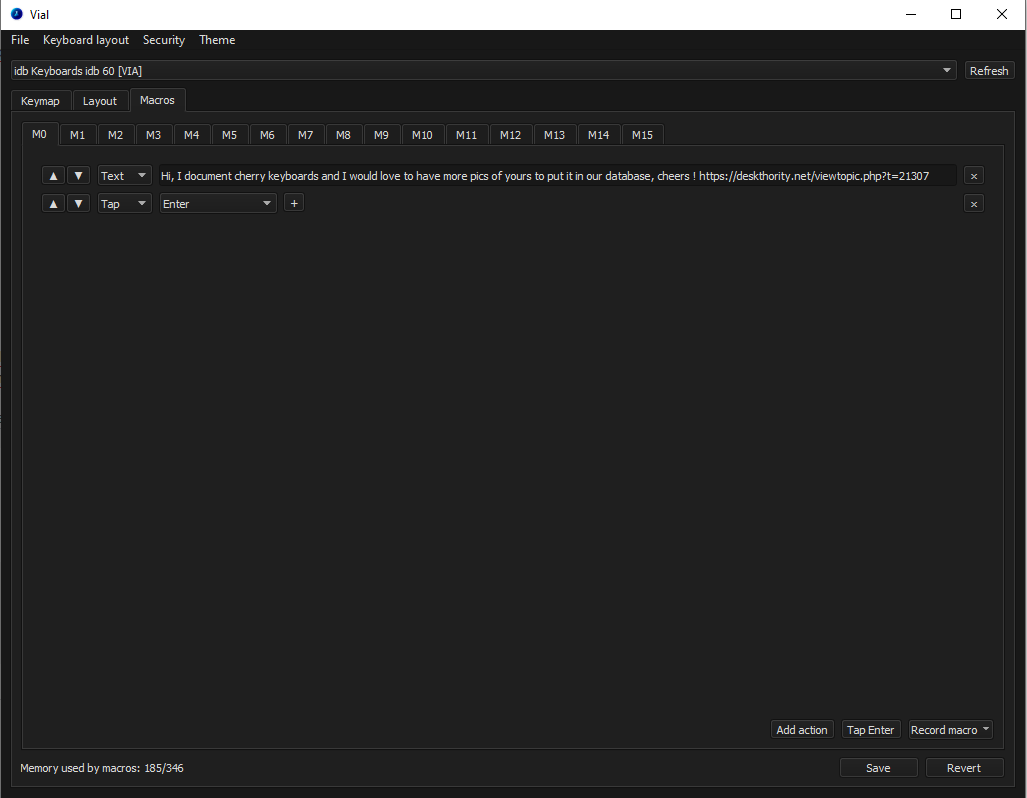Switch to the Keymap tab
Image resolution: width=1027 pixels, height=798 pixels.
pyautogui.click(x=40, y=100)
